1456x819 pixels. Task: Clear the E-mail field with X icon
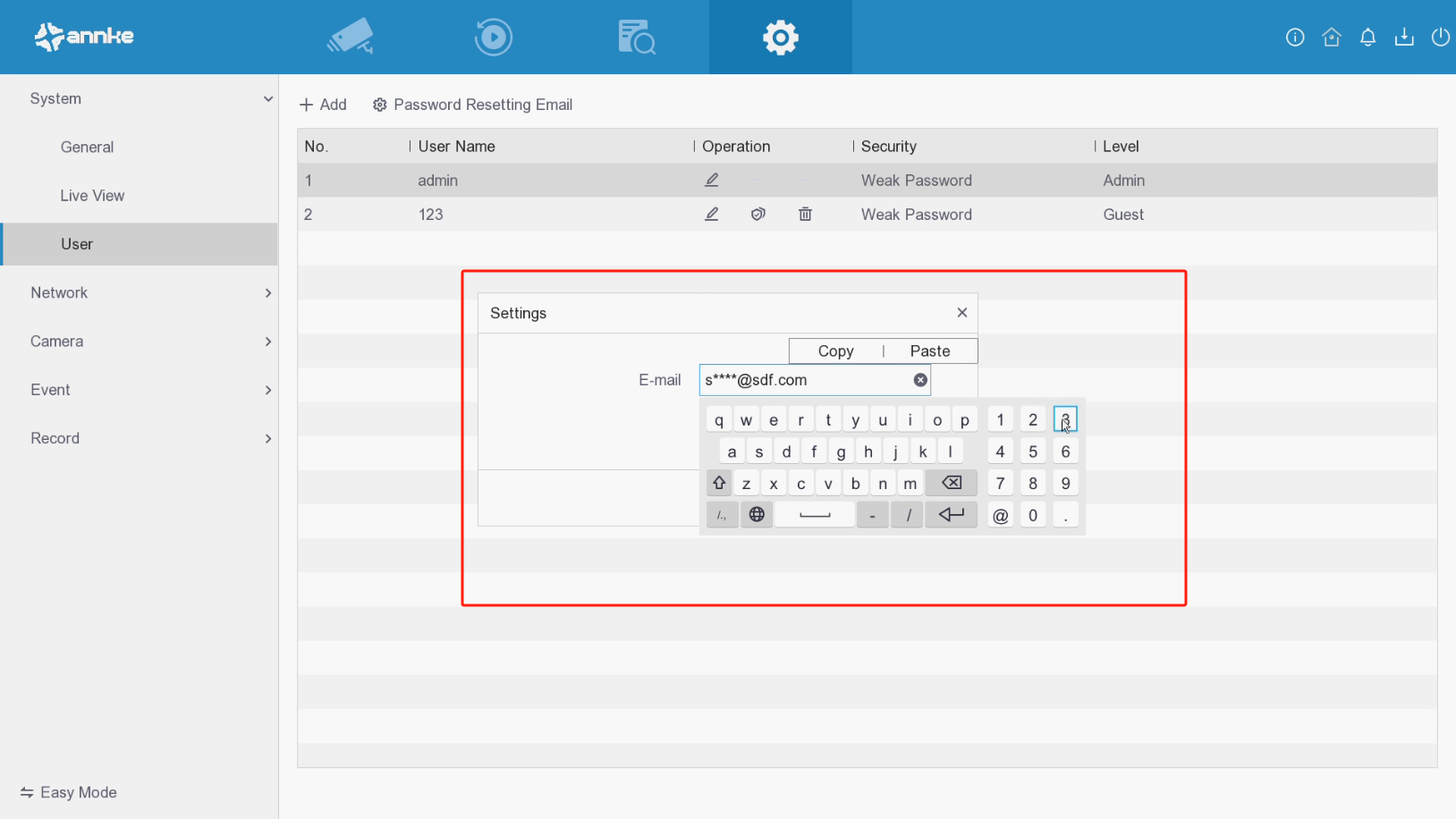pos(920,380)
